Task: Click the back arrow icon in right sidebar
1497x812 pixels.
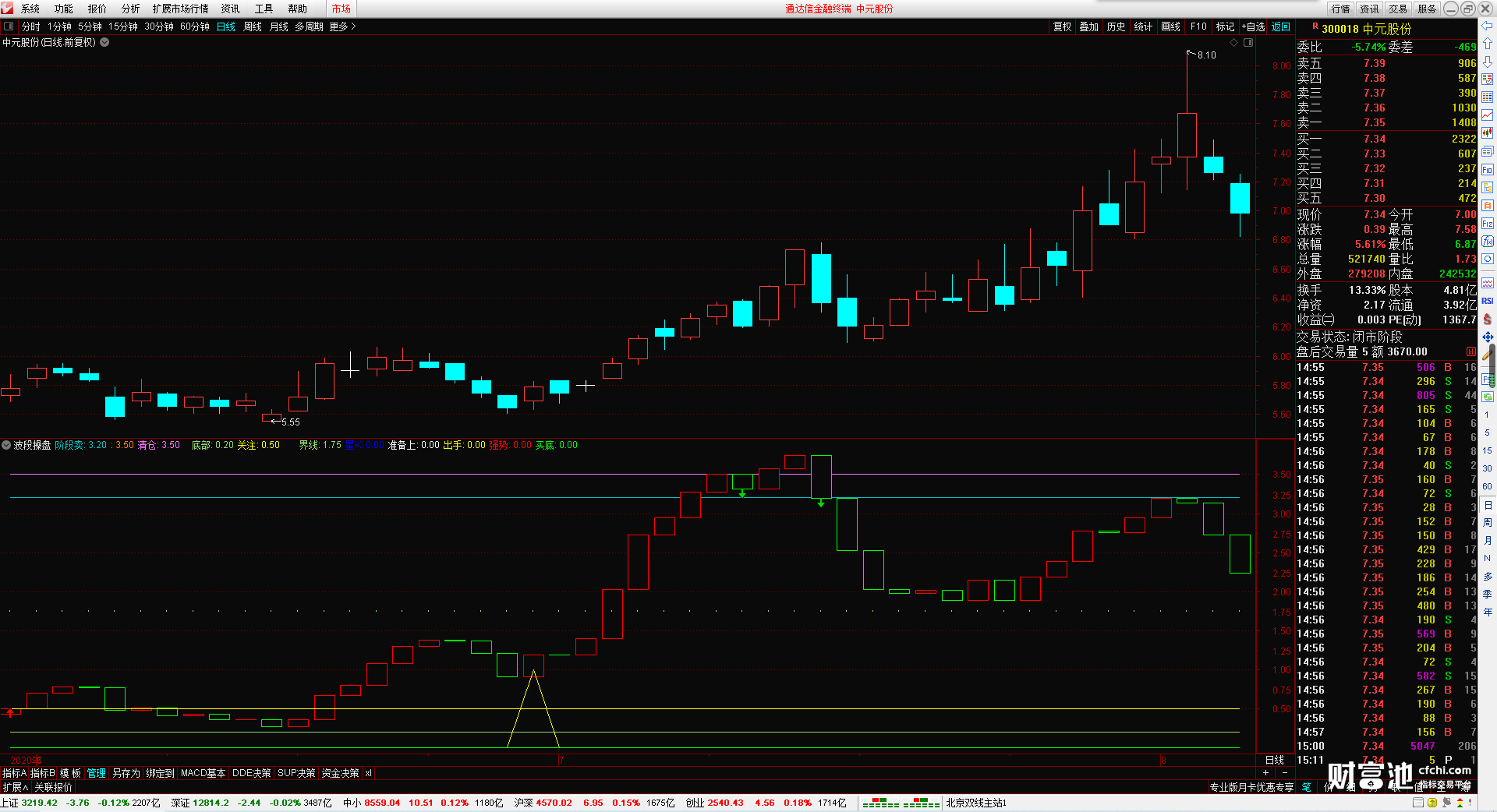Action: click(1488, 26)
